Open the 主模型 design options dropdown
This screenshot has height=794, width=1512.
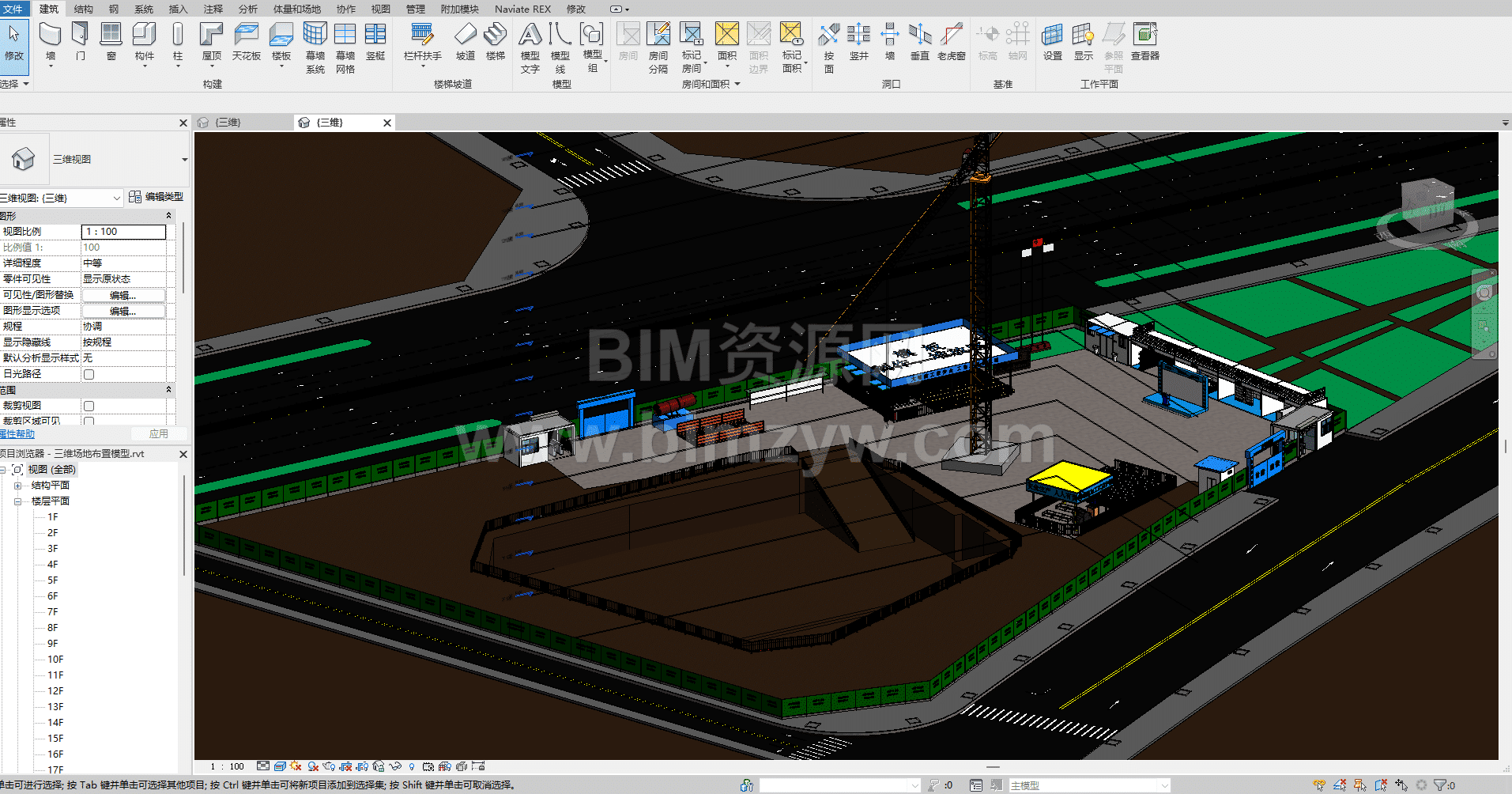click(x=1163, y=785)
